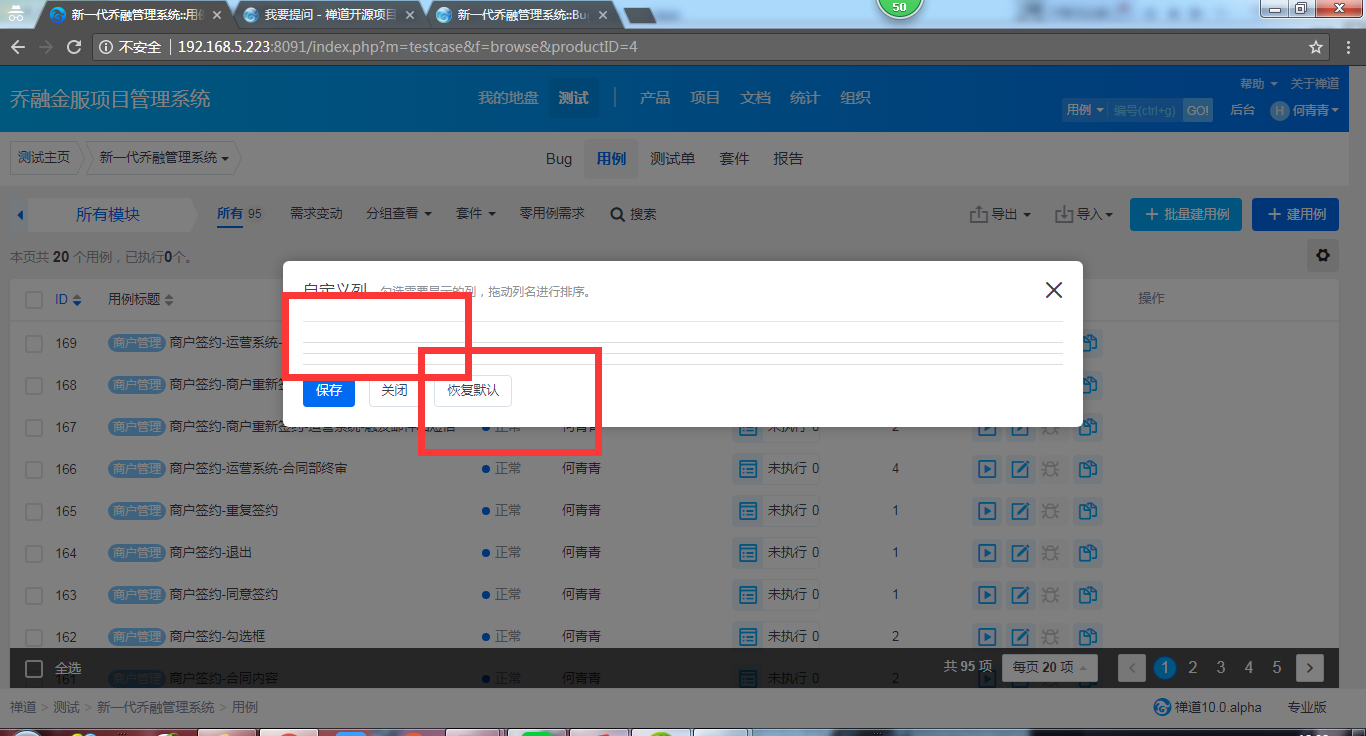Click 关闭 in the 自定义列 dialog
Viewport: 1366px width, 736px height.
[395, 391]
